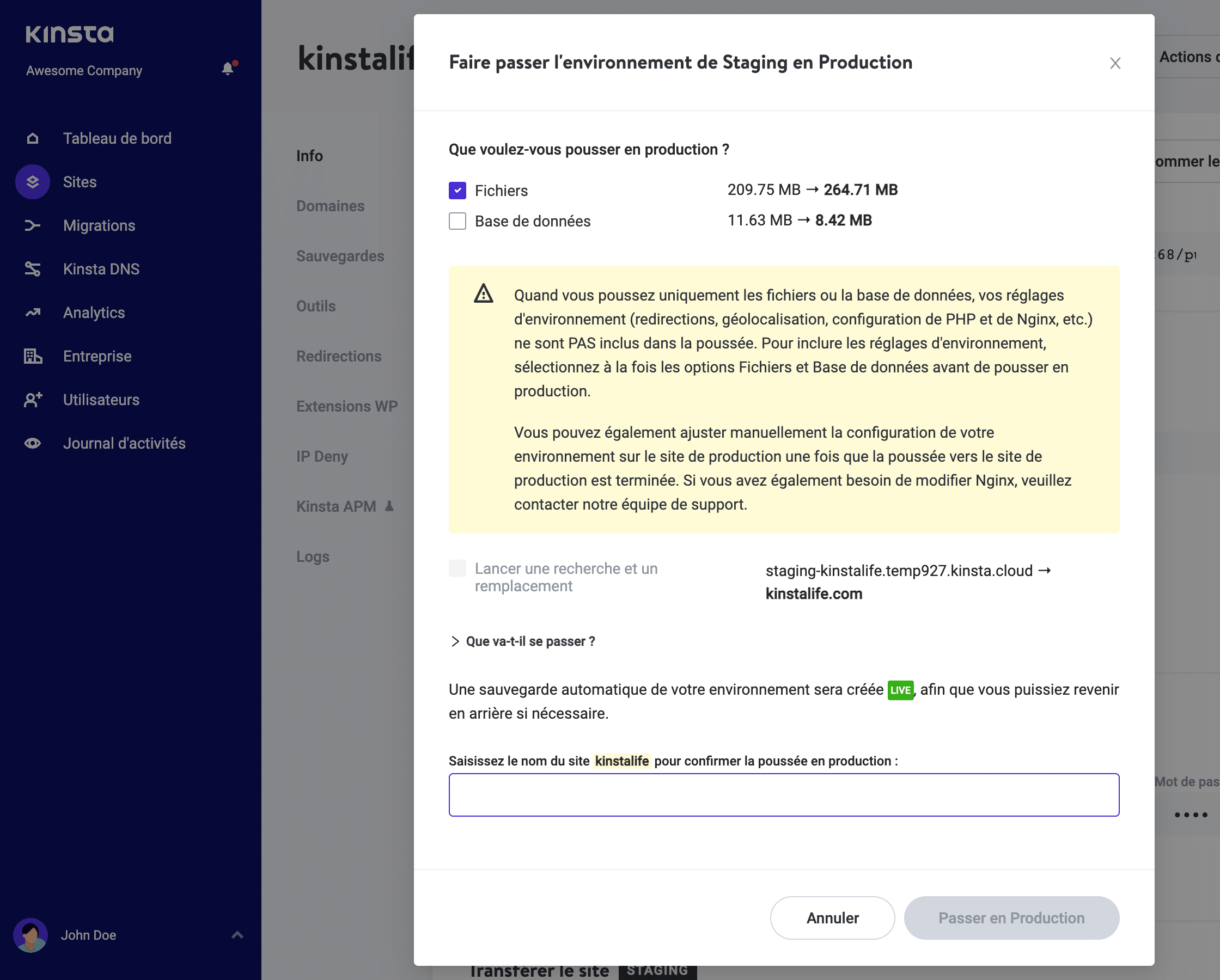Click the Tableau de bord home icon
Image resolution: width=1220 pixels, height=980 pixels.
point(33,138)
